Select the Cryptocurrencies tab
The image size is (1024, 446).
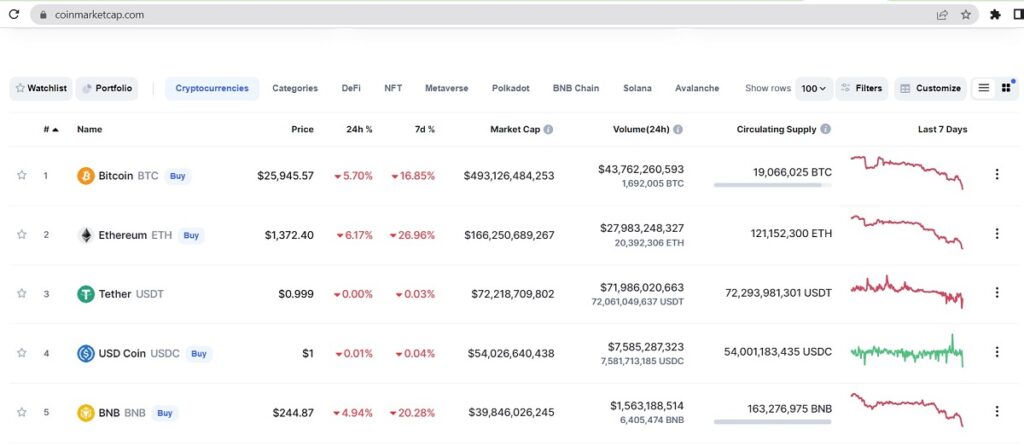(212, 88)
